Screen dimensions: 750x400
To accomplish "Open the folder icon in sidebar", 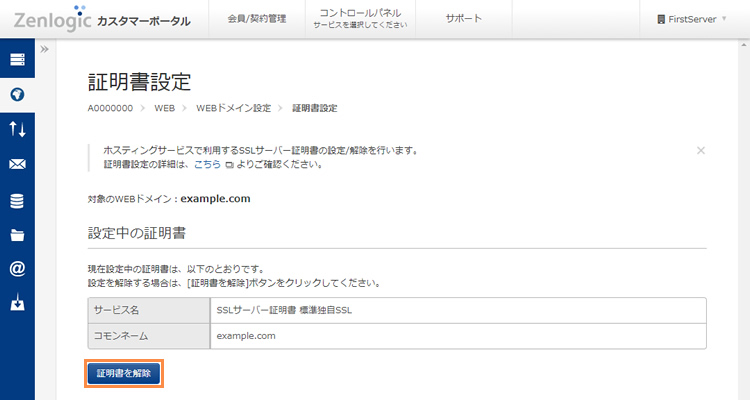I will tap(17, 235).
